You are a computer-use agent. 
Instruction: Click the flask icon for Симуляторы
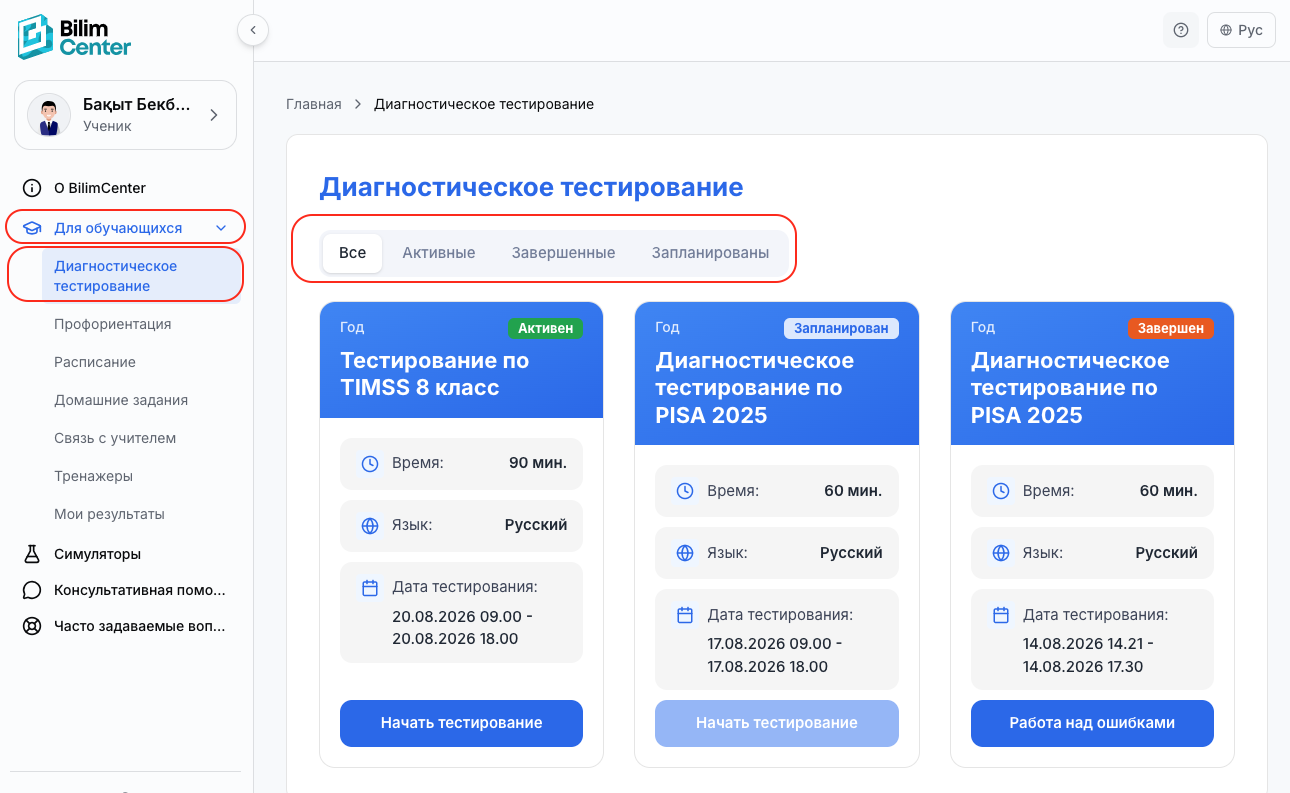32,554
